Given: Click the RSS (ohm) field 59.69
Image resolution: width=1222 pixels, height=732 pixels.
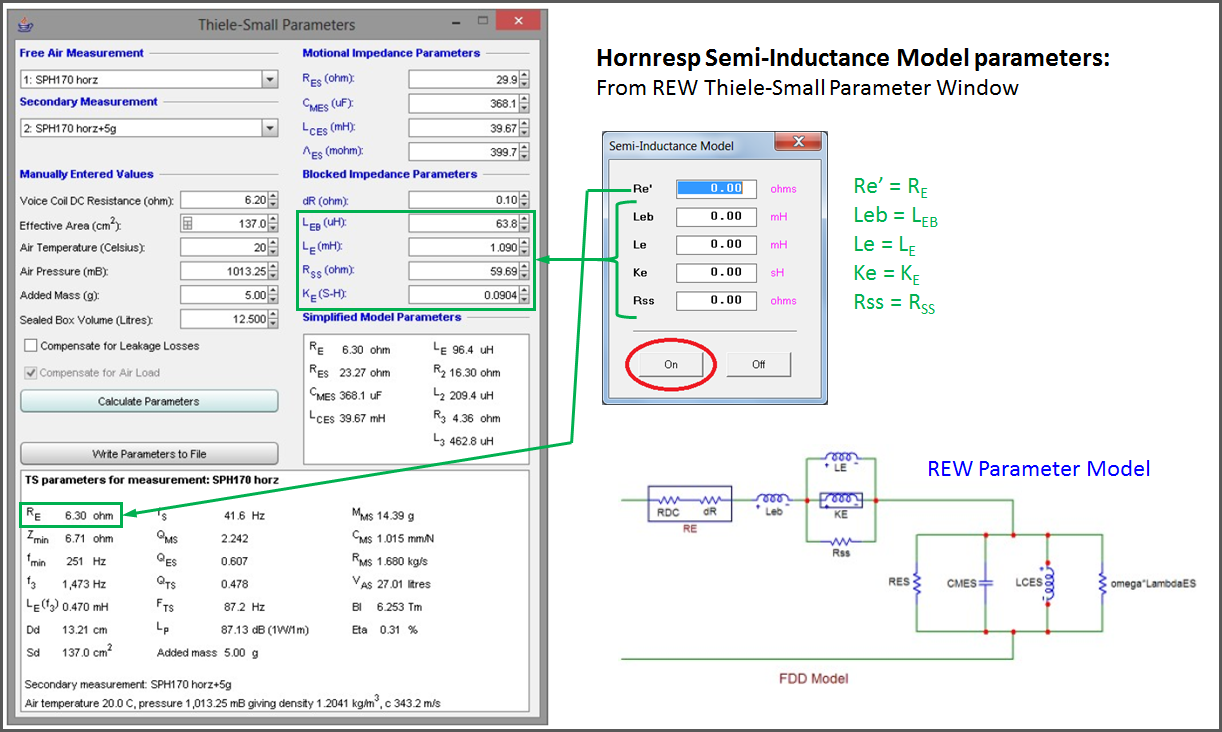Looking at the screenshot, I should (464, 271).
